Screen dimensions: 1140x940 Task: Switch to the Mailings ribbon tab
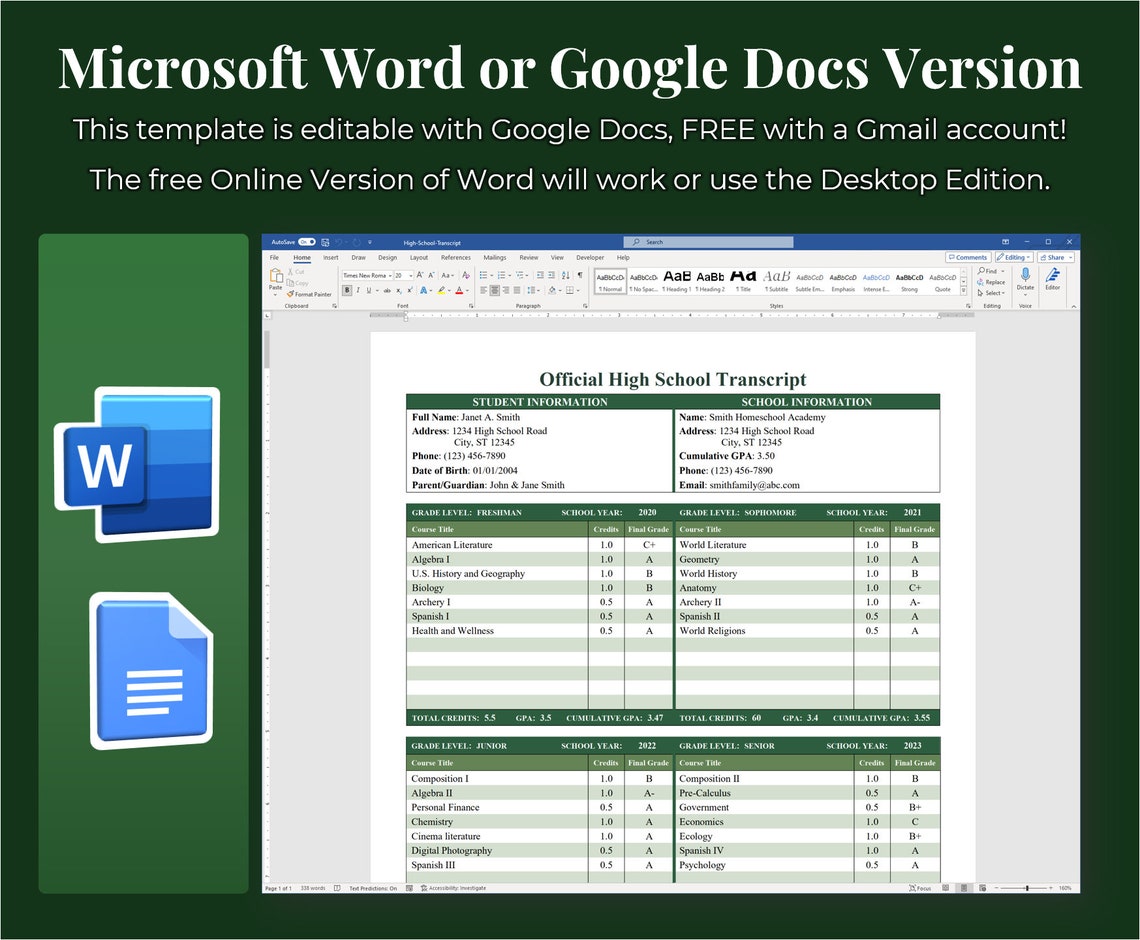click(x=493, y=257)
